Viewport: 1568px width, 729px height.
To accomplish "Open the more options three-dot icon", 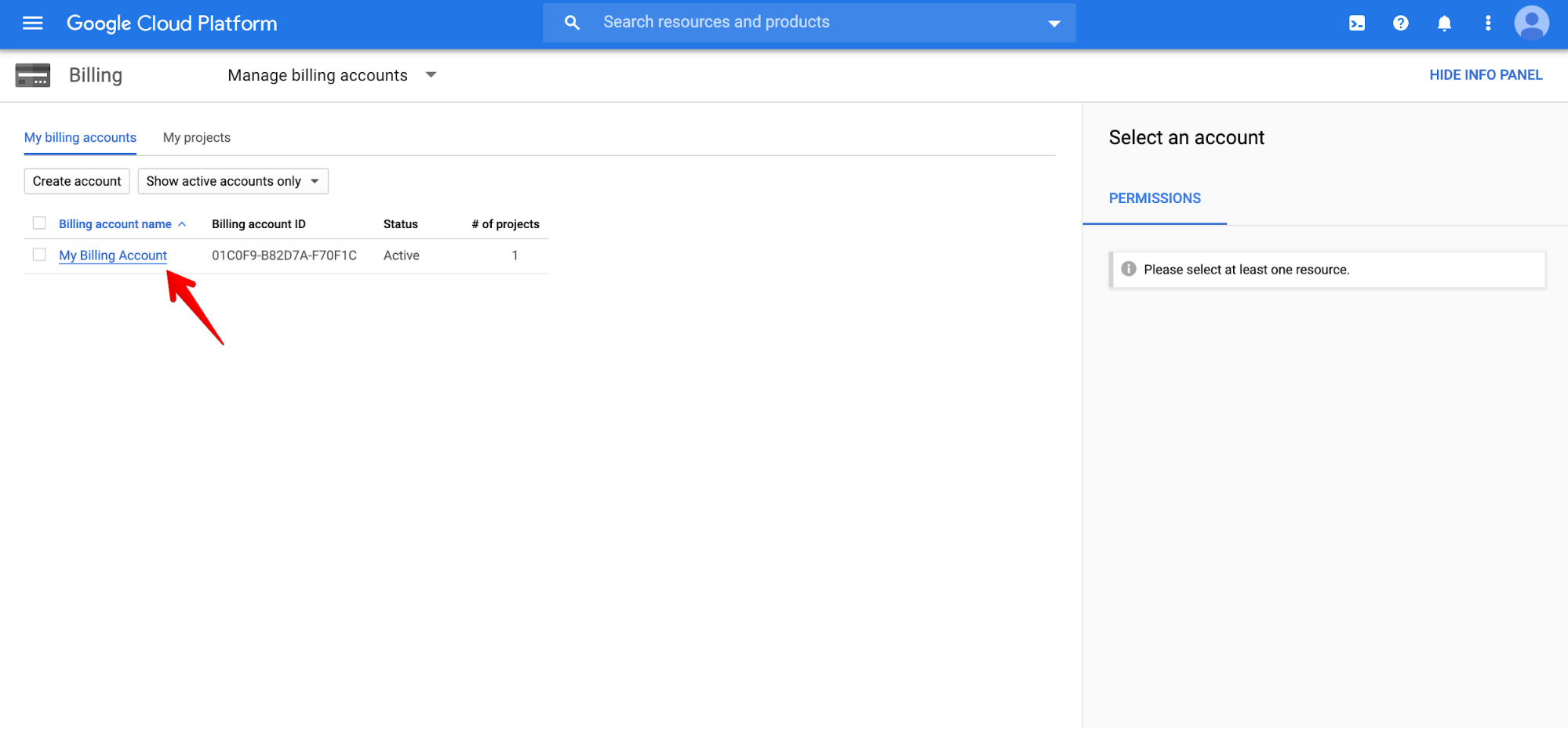I will tap(1487, 23).
